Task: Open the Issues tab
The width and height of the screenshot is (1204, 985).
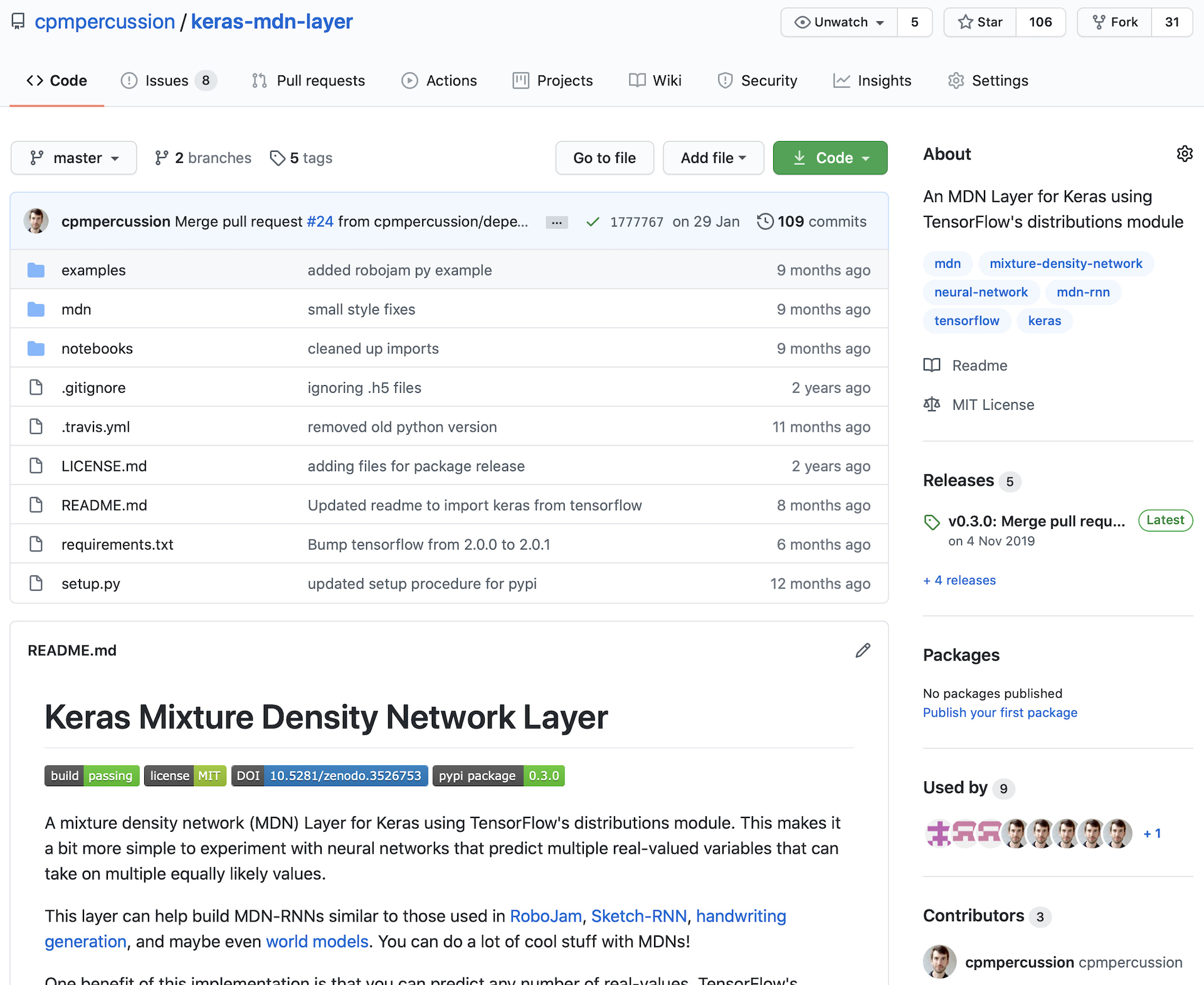Action: click(168, 81)
